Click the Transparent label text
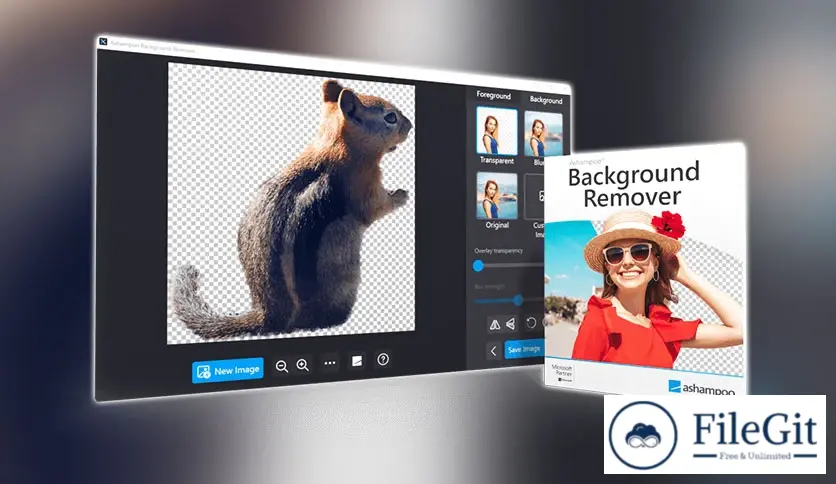Viewport: 836px width, 484px height. point(497,160)
